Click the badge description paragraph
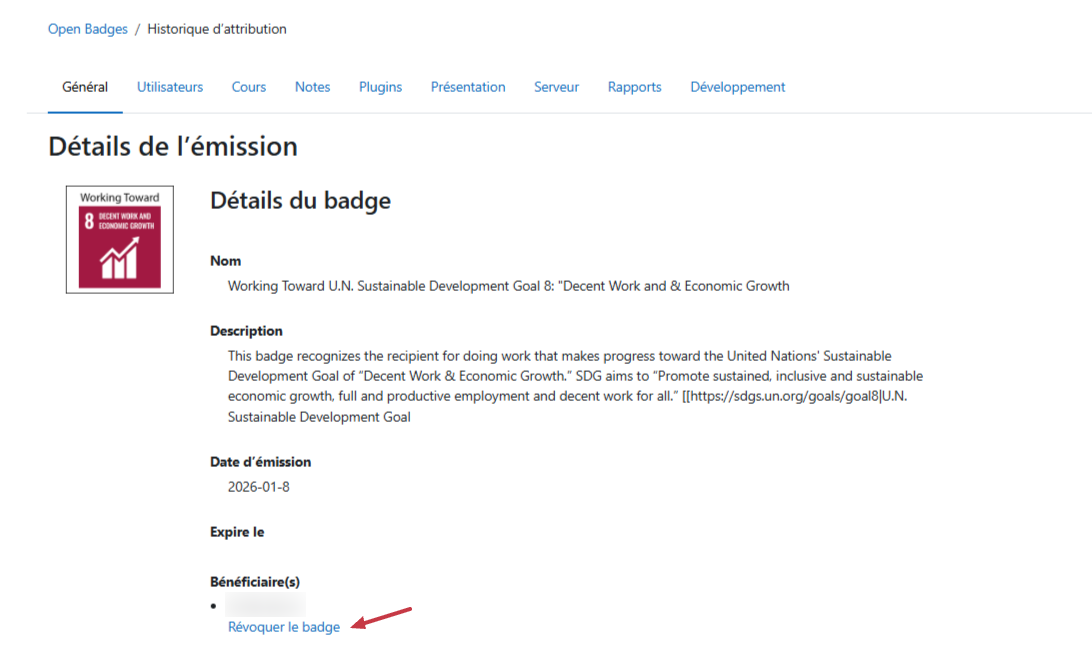This screenshot has width=1092, height=647. (575, 386)
